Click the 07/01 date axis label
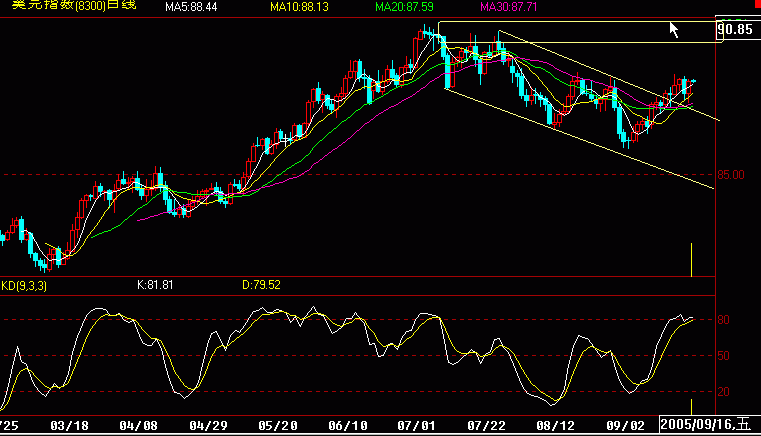Screen dimensions: 761x436 (x=416, y=426)
